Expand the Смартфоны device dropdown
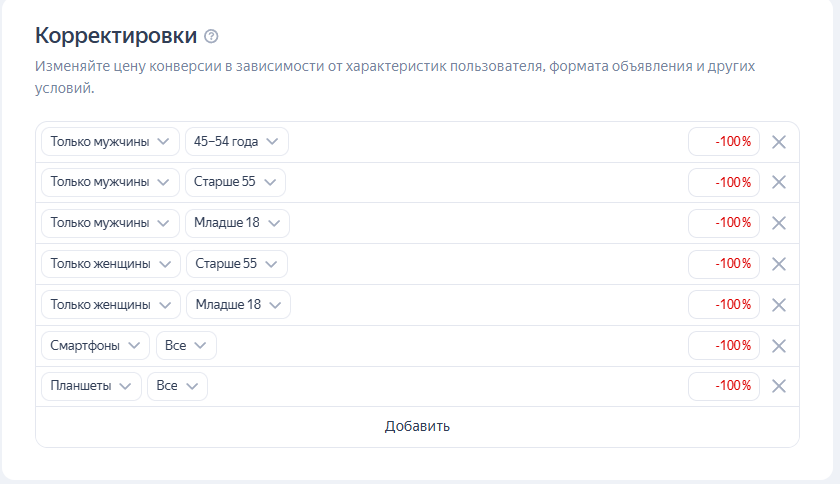840x484 pixels. pos(95,346)
